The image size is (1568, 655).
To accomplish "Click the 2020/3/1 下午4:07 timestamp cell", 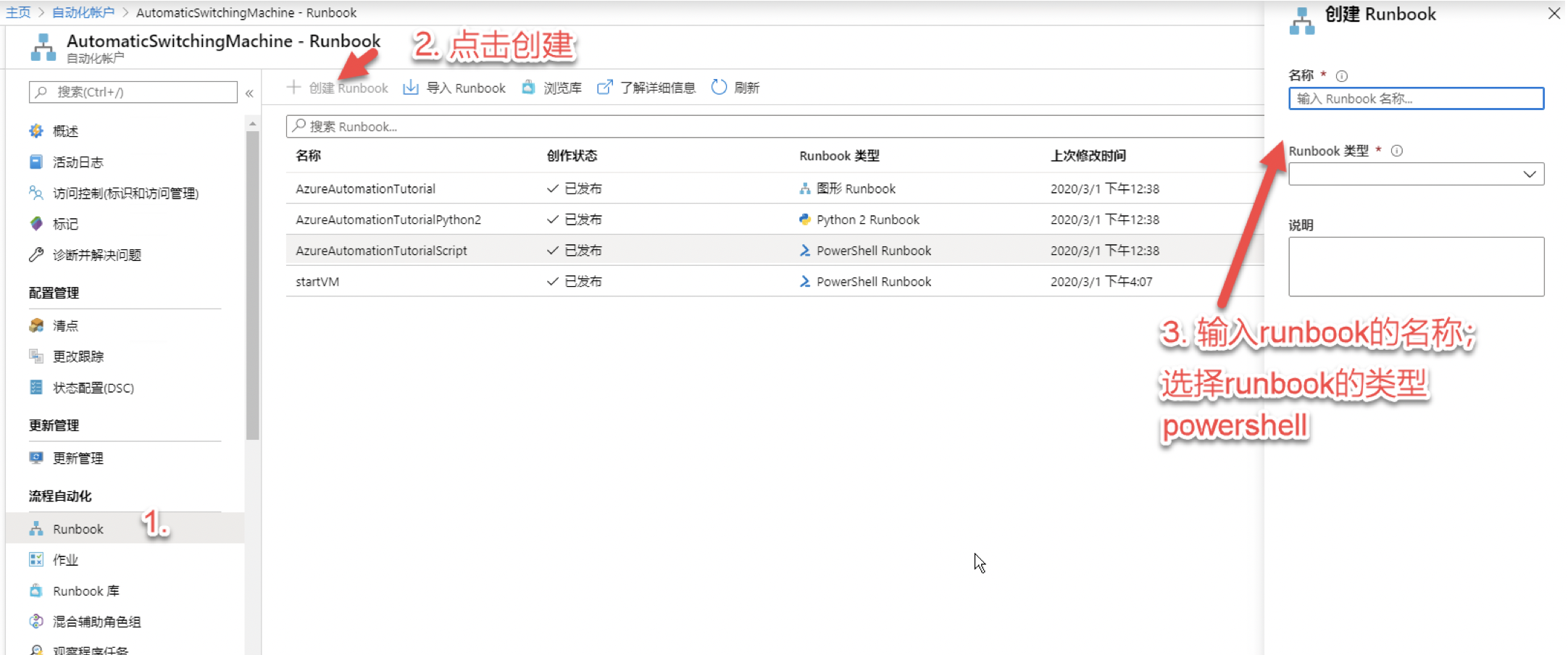I will click(1101, 282).
